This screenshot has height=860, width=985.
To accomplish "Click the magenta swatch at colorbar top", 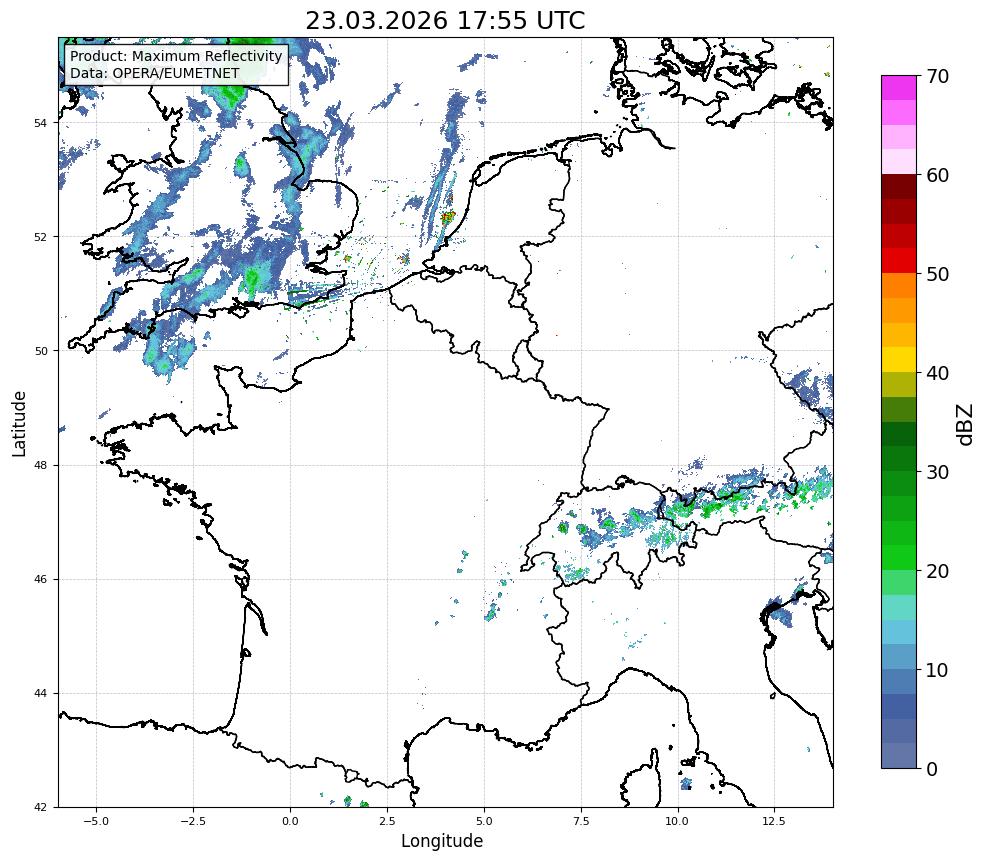I will [899, 88].
